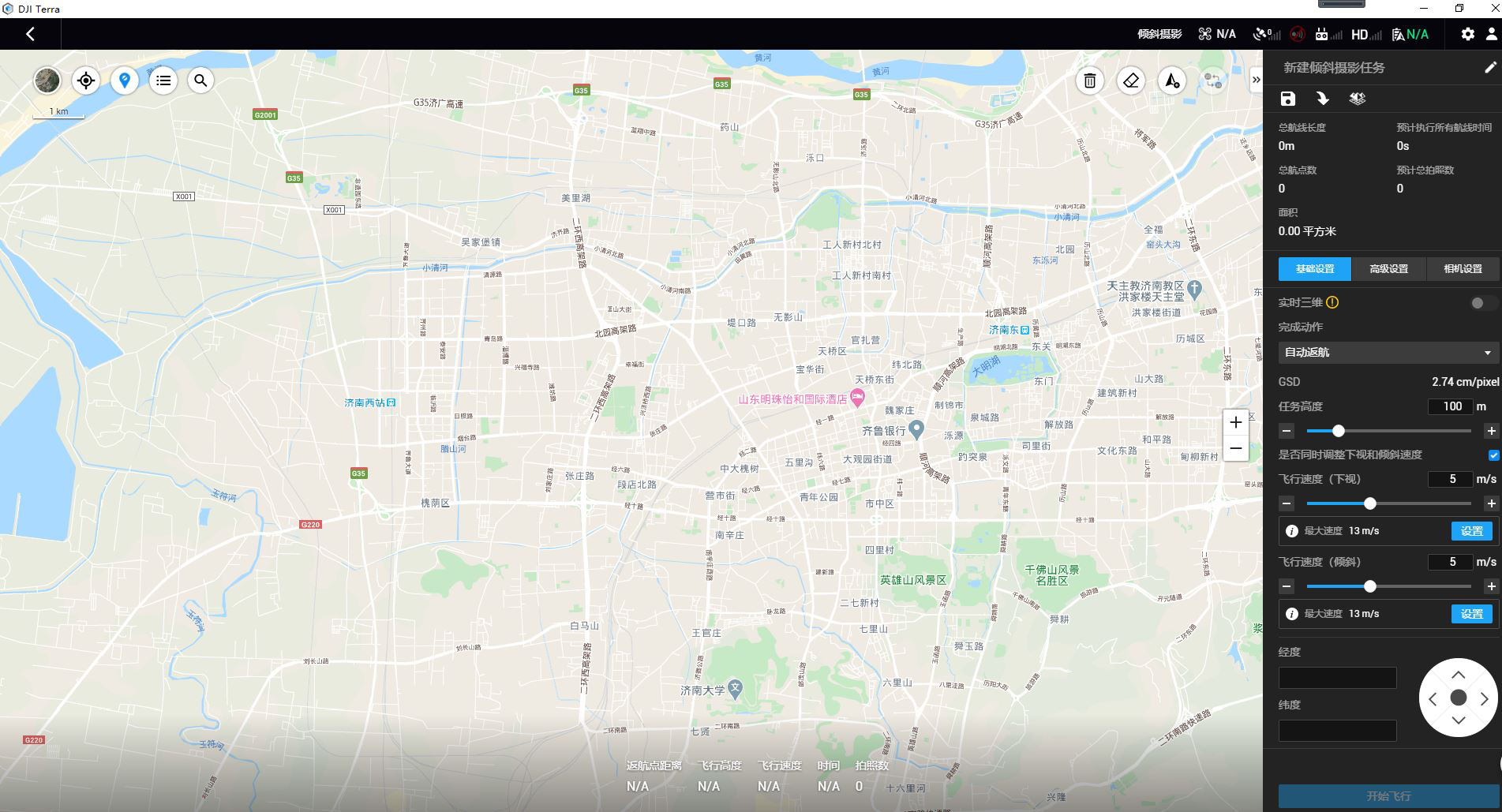Image resolution: width=1502 pixels, height=812 pixels.
Task: Click the 济南大学 map marker
Action: (x=735, y=688)
